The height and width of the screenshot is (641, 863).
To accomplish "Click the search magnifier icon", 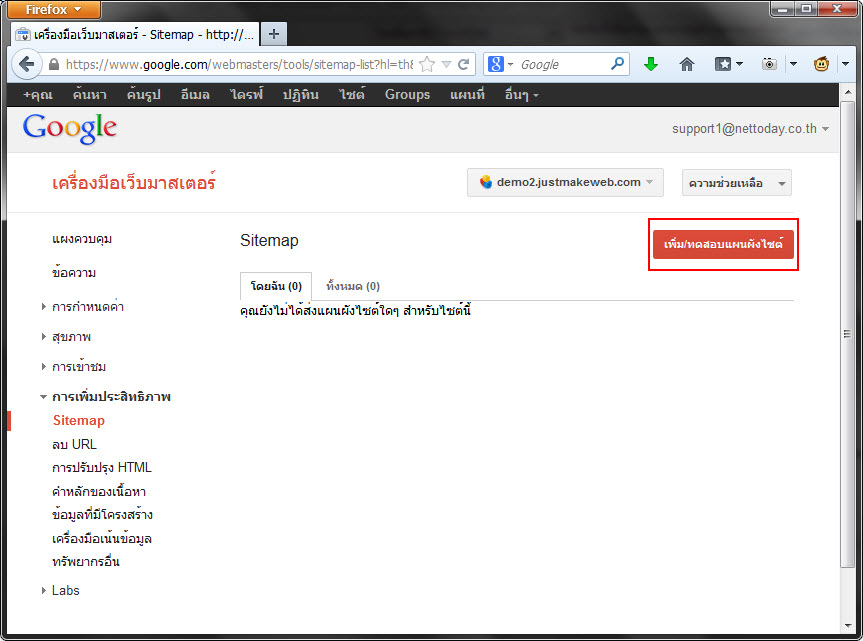I will click(618, 64).
